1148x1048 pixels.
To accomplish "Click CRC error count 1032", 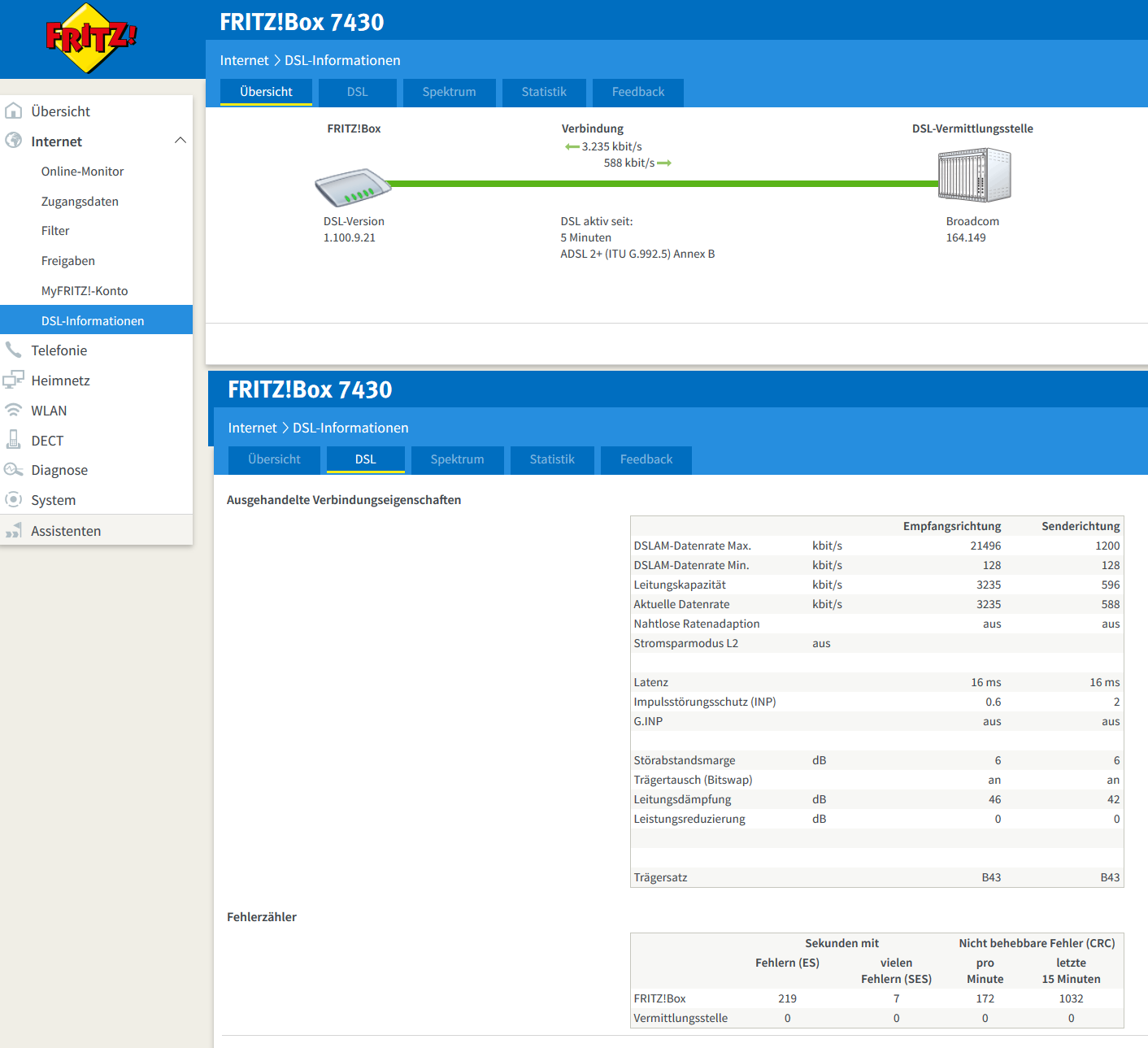I will point(1071,998).
